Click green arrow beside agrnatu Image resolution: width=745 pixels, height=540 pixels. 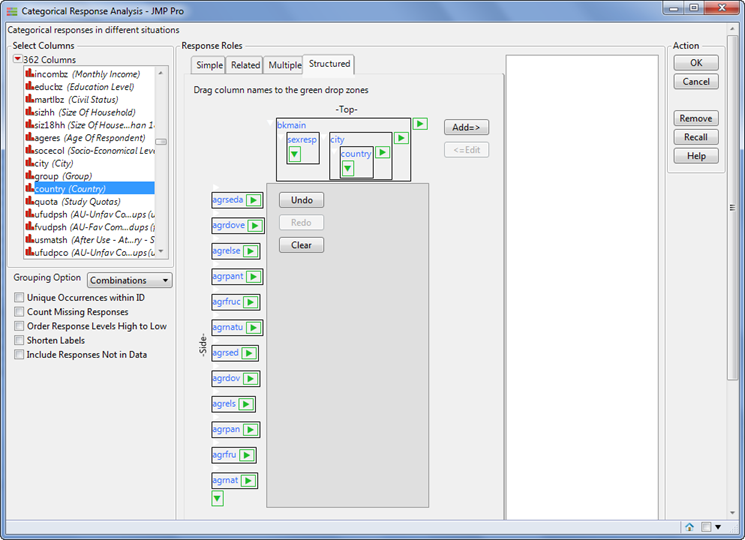coord(254,328)
